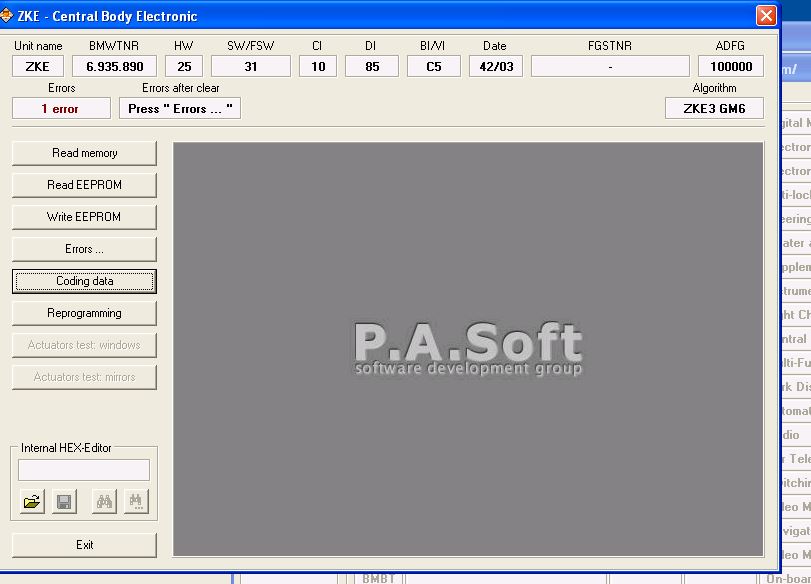Click the open file folder icon
811x584 pixels.
click(x=33, y=502)
